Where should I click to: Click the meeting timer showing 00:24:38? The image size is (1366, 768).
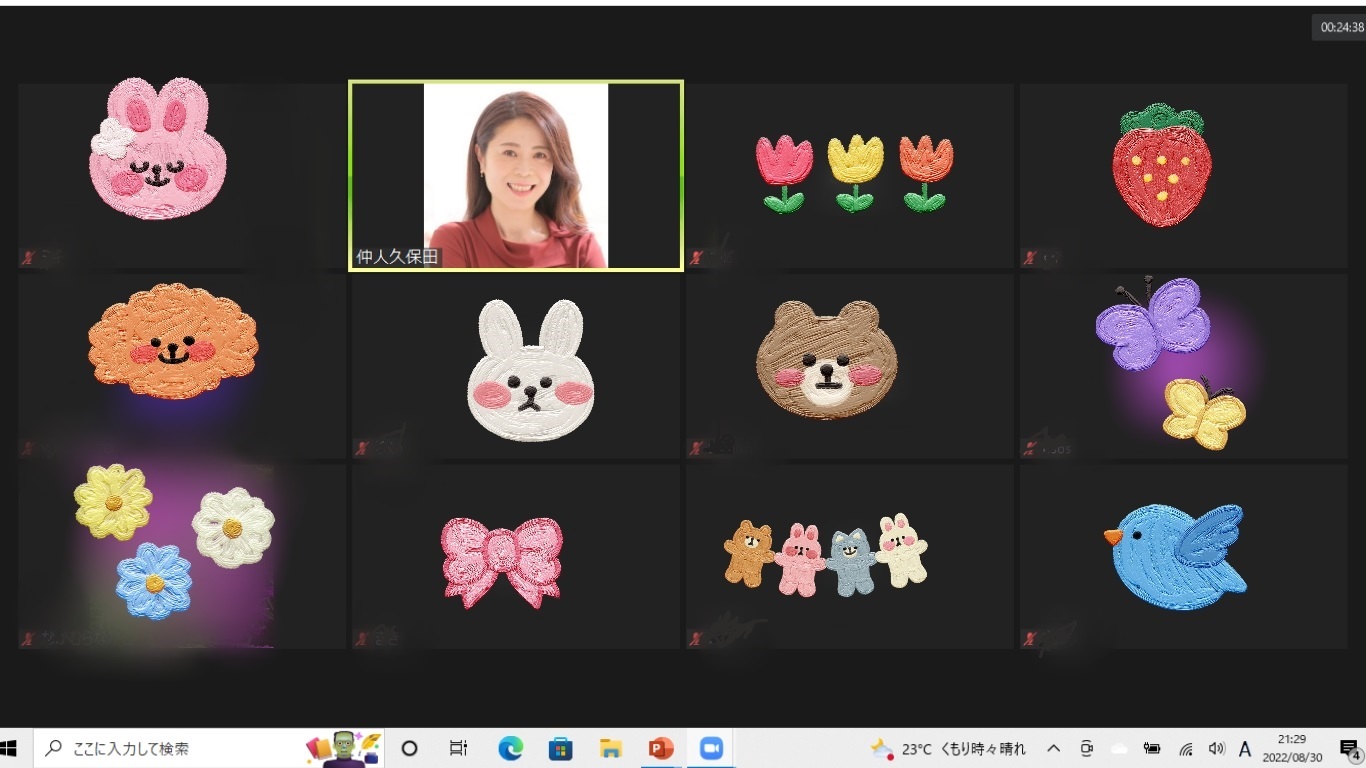pos(1341,28)
